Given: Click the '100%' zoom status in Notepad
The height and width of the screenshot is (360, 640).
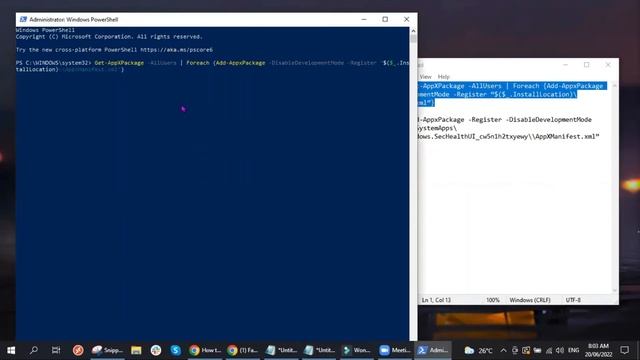Looking at the screenshot, I should [x=493, y=300].
